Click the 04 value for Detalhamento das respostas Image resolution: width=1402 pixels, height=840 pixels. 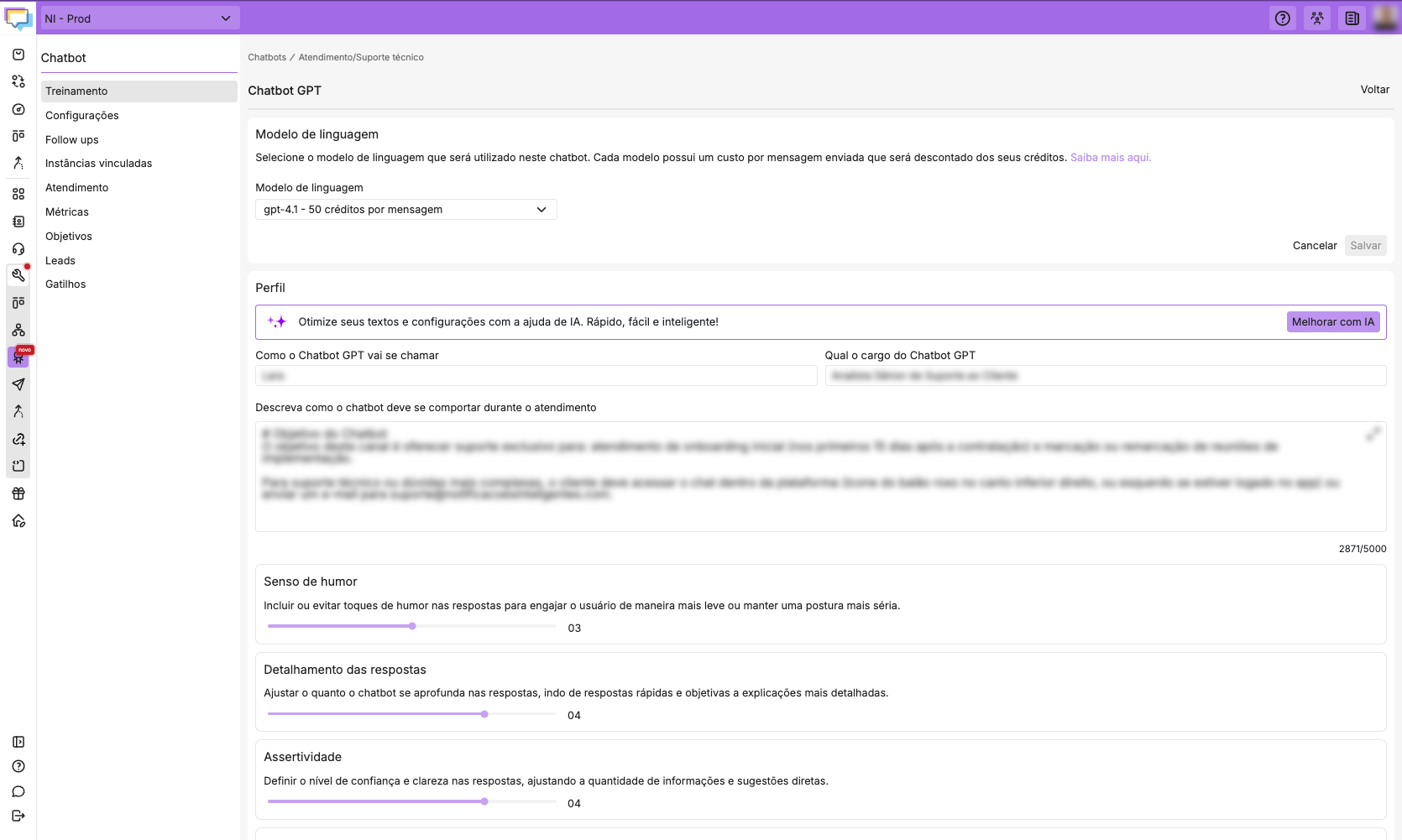tap(574, 716)
